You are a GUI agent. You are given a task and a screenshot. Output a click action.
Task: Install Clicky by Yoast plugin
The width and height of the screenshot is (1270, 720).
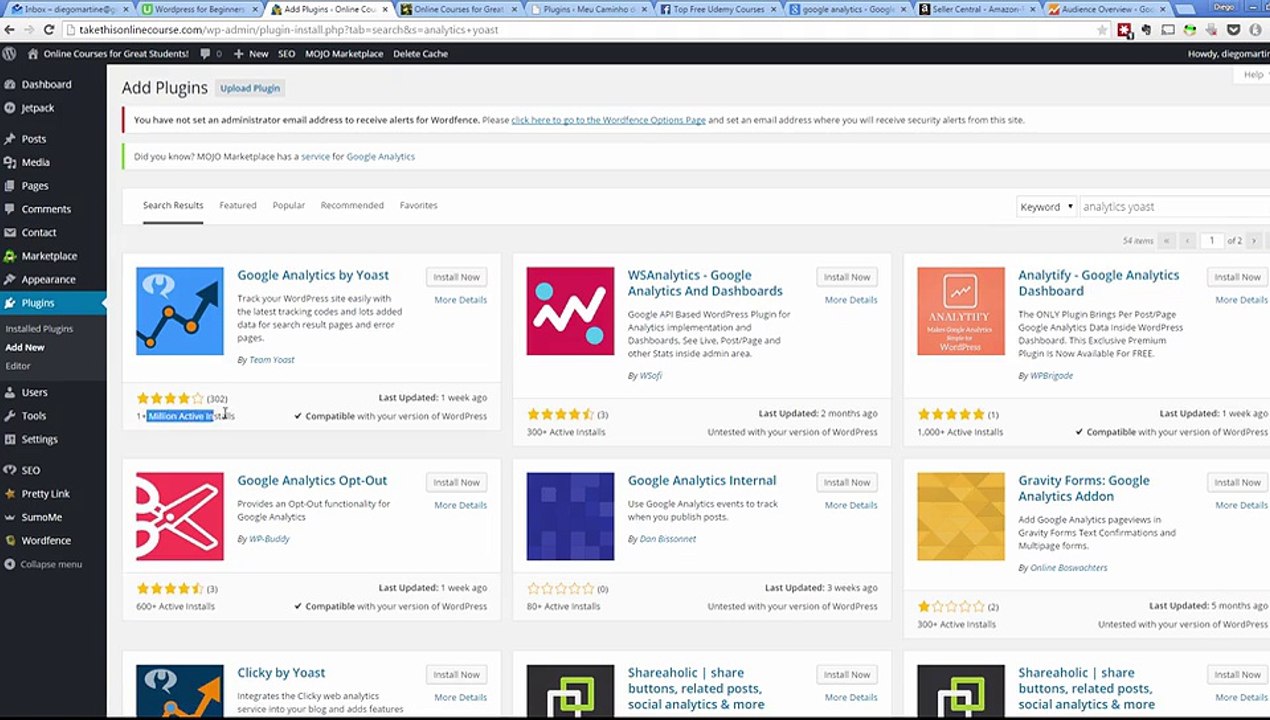pos(456,674)
